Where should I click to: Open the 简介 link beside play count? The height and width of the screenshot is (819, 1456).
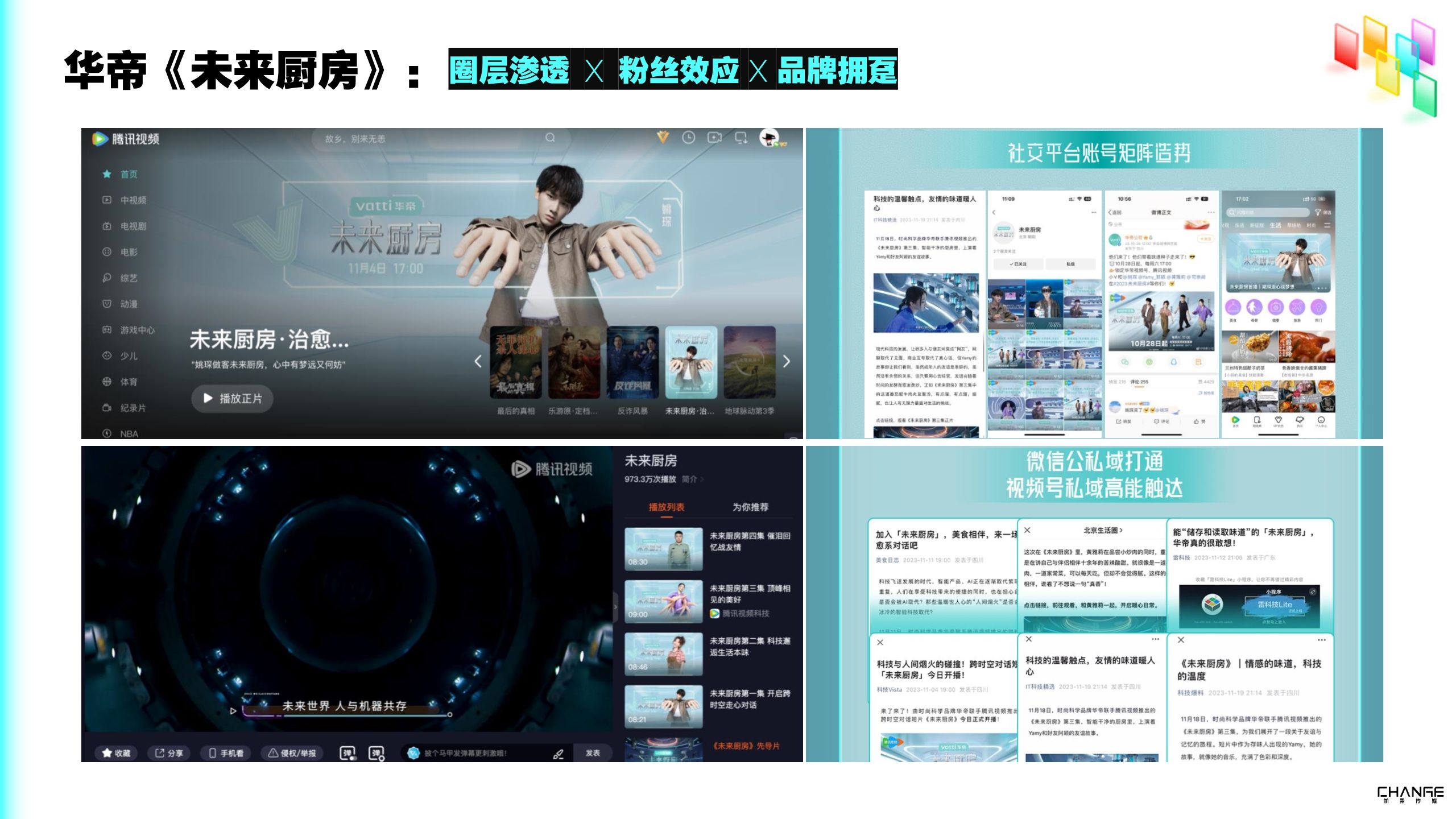[692, 479]
